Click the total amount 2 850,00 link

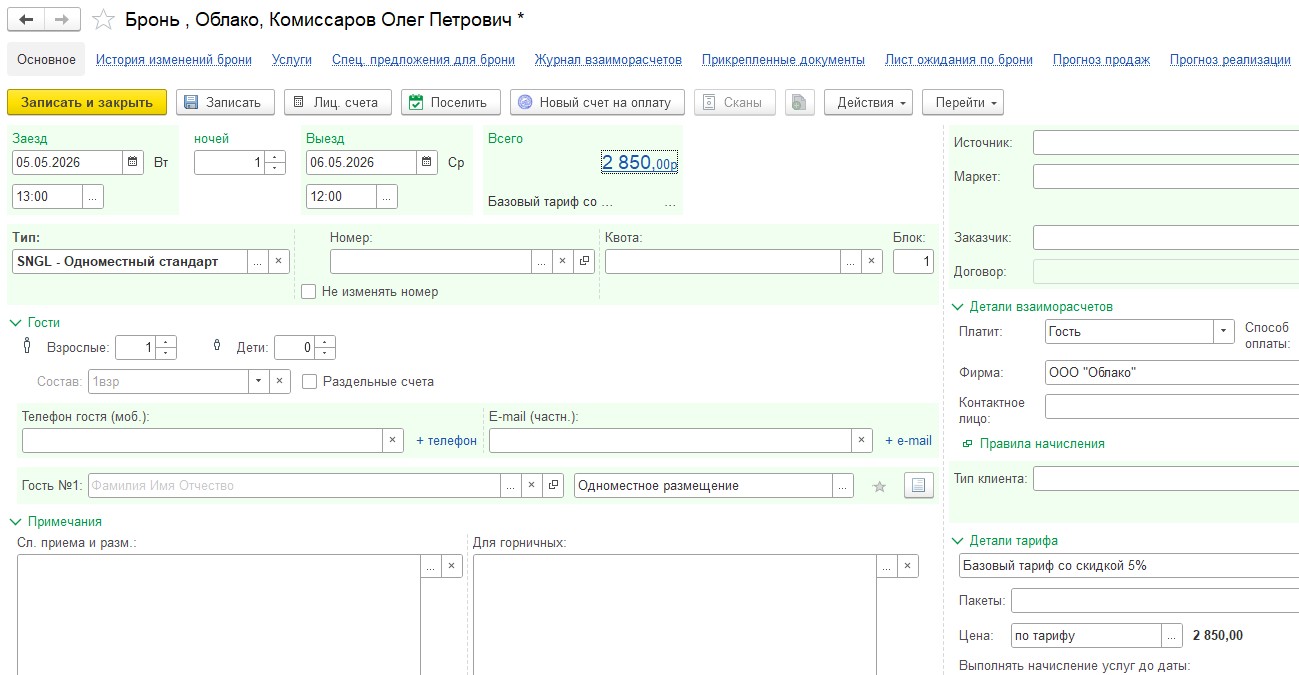click(x=640, y=162)
